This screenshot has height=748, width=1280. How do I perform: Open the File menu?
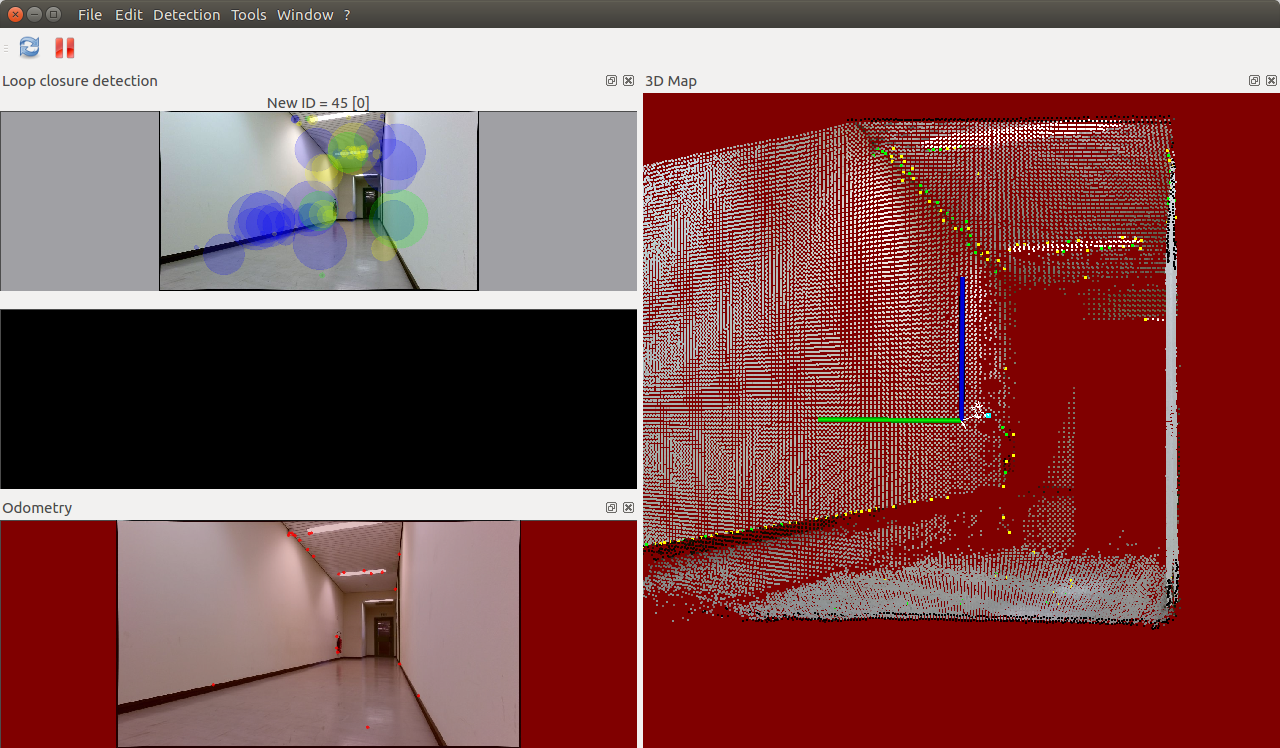pyautogui.click(x=90, y=15)
